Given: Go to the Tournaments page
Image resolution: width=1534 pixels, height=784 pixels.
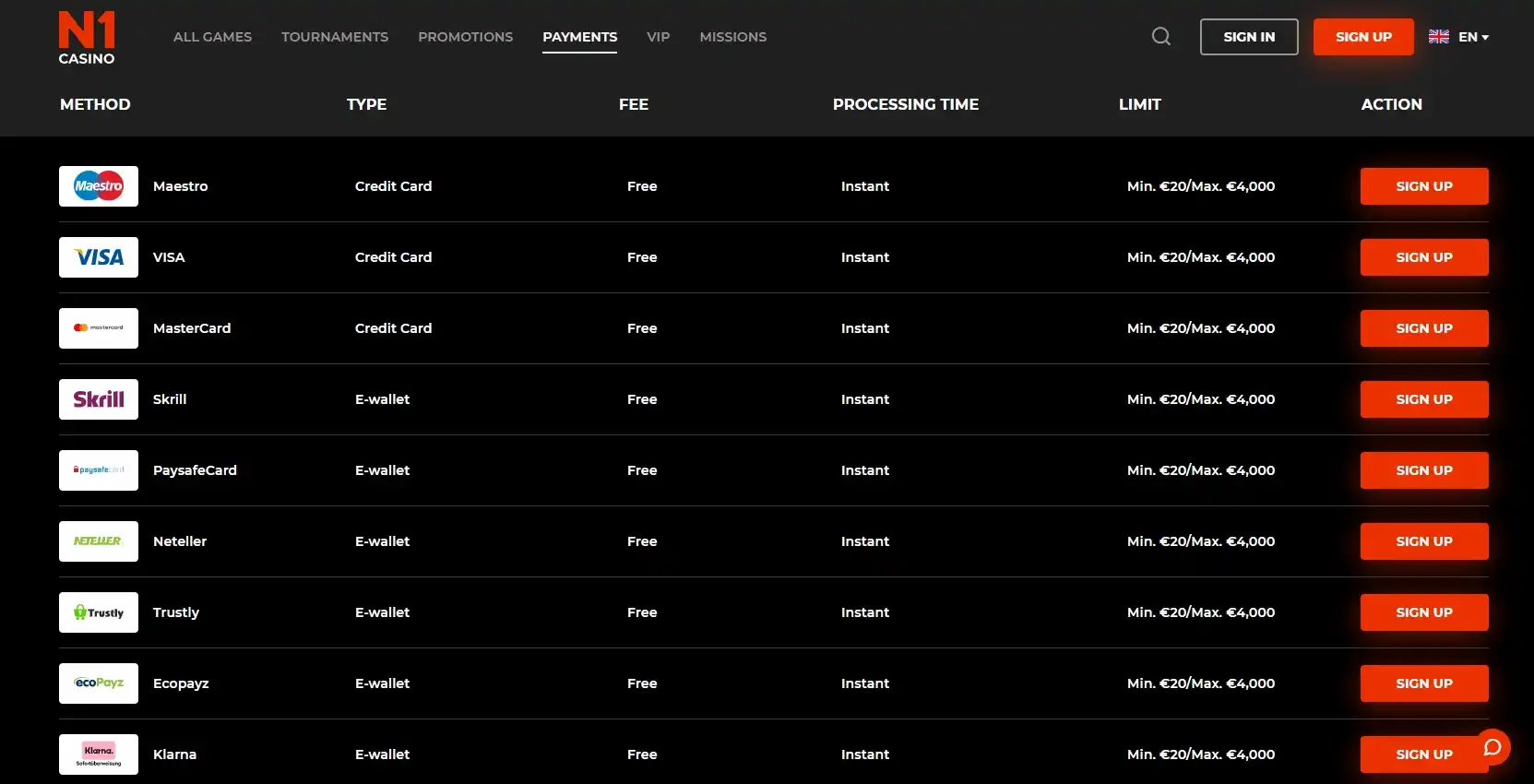Looking at the screenshot, I should tap(335, 37).
